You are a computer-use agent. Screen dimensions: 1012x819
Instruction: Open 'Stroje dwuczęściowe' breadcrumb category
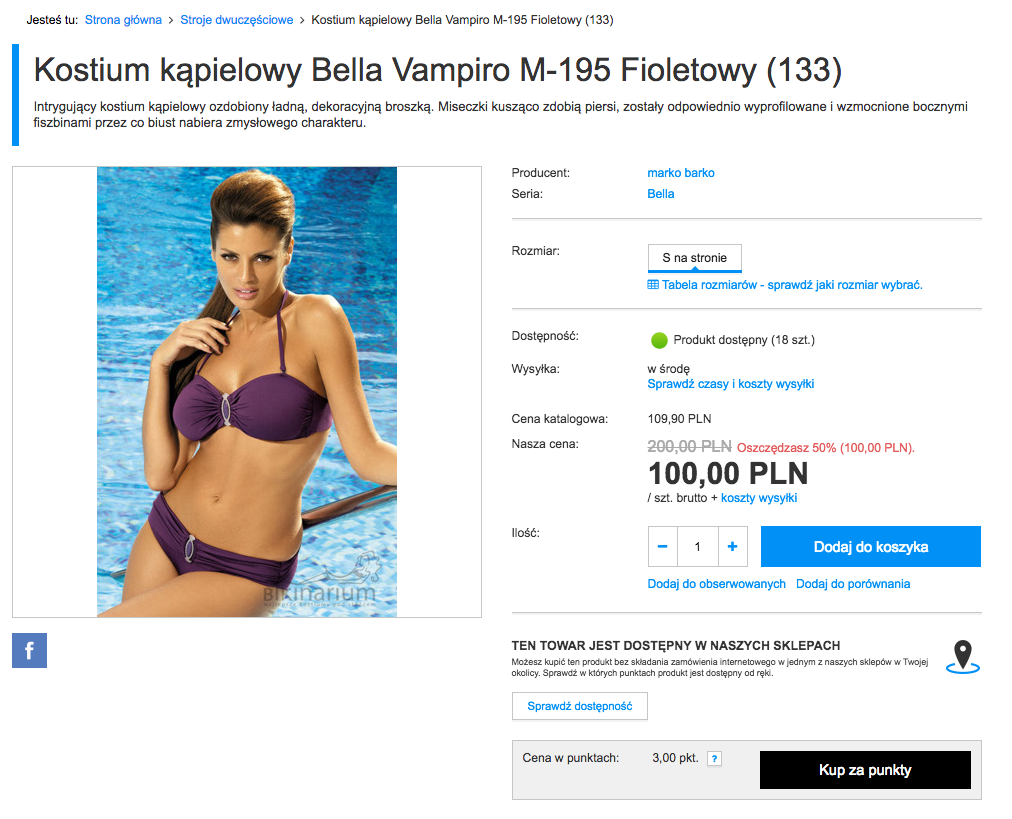tap(236, 20)
